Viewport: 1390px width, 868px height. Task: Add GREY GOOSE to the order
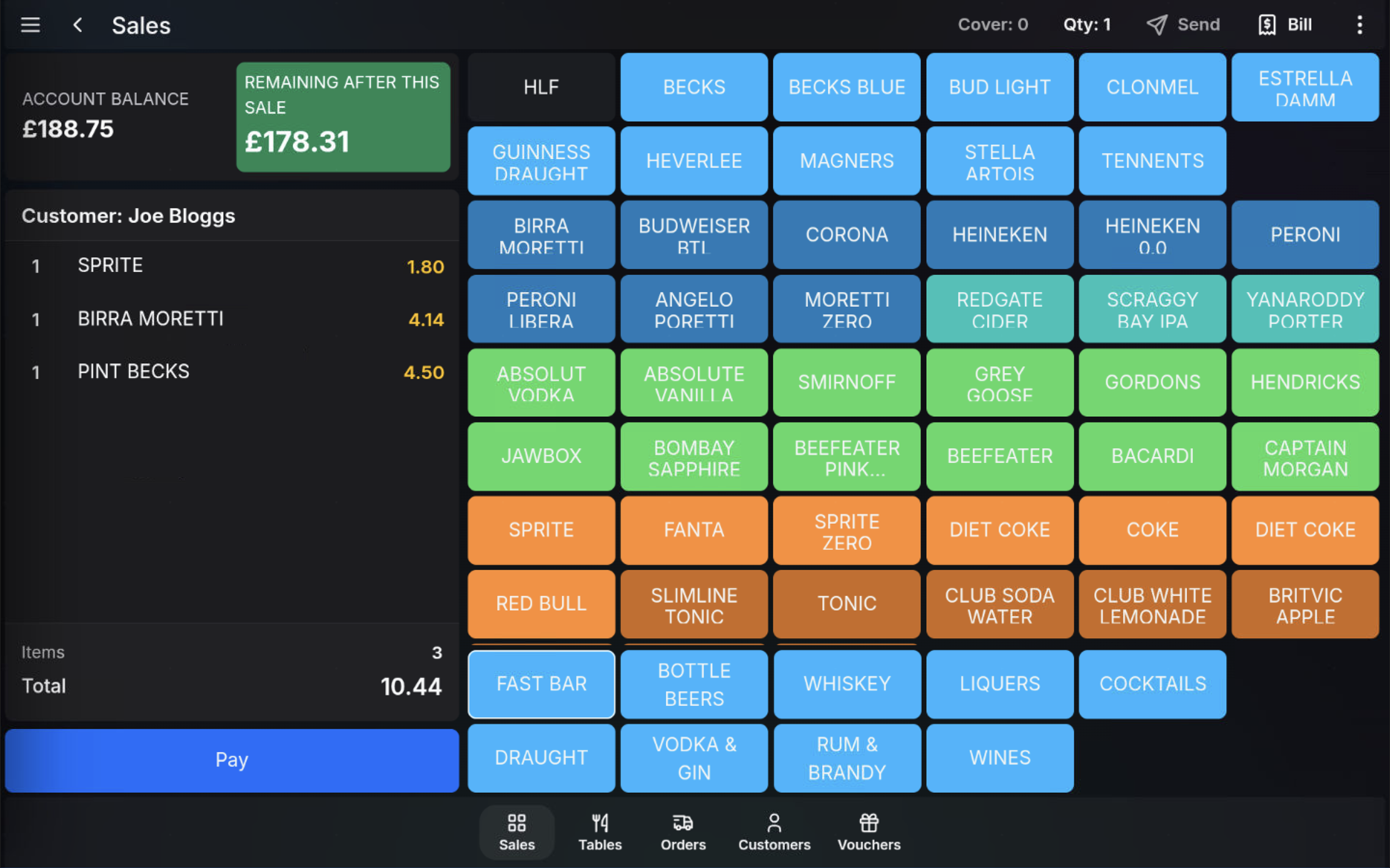point(1000,383)
